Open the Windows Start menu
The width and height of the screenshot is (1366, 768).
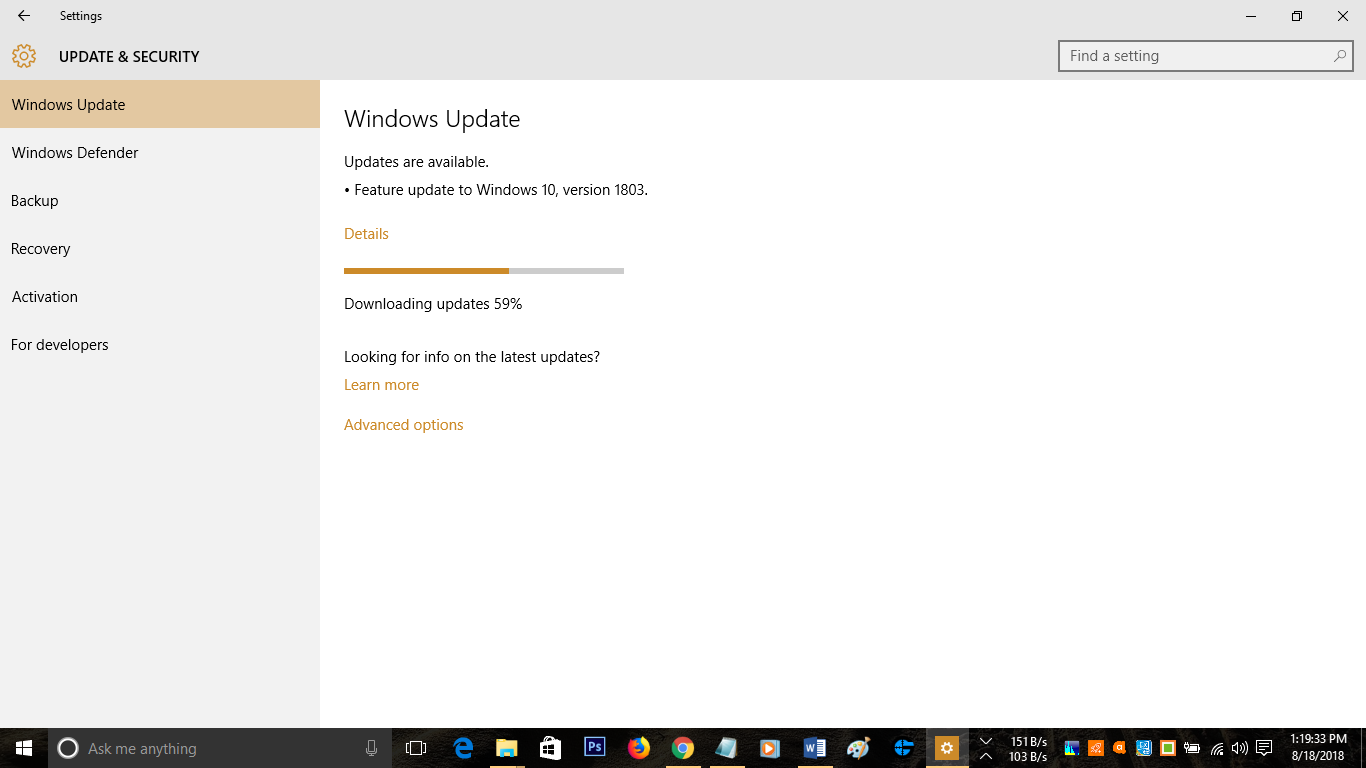[24, 748]
